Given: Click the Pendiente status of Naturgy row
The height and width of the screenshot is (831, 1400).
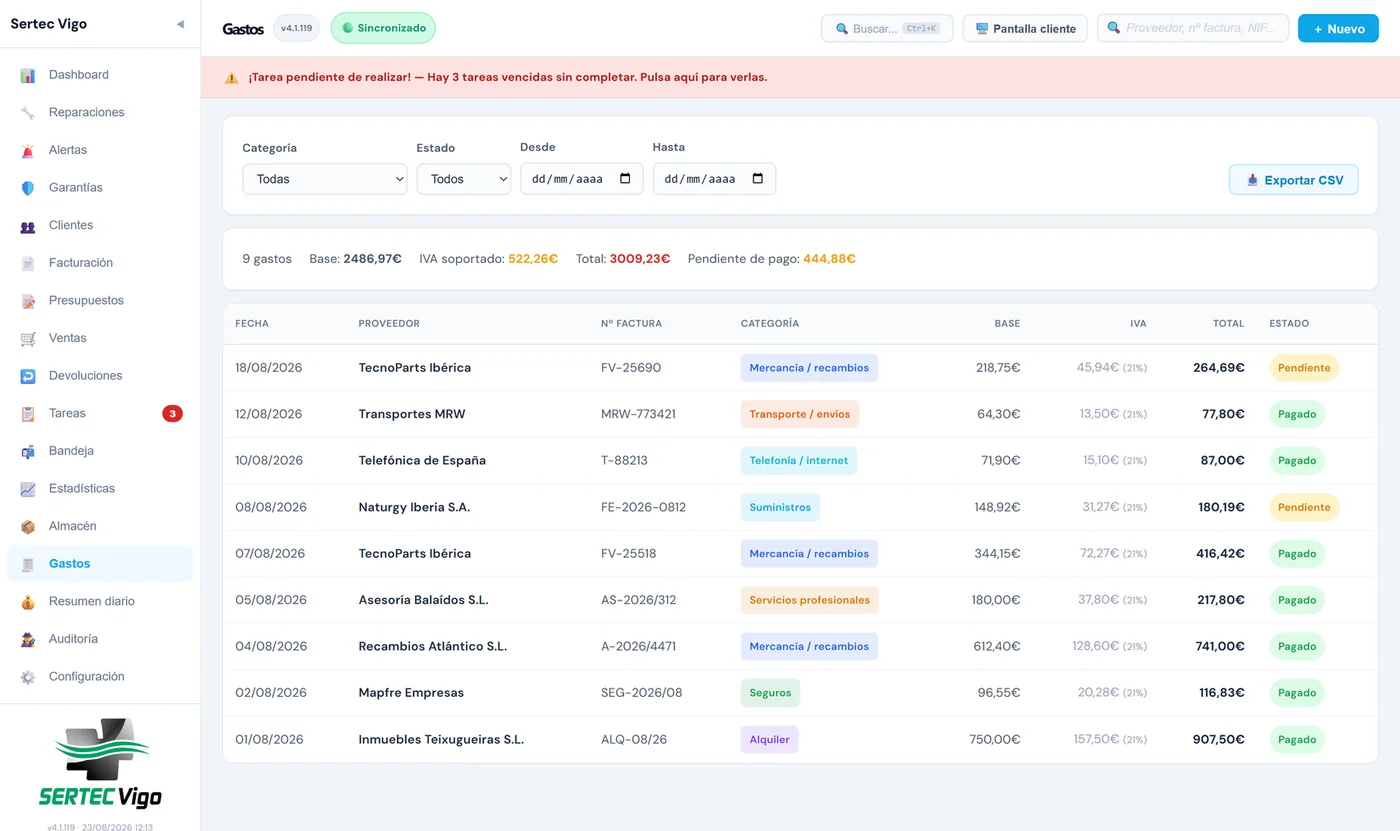Looking at the screenshot, I should click(x=1304, y=507).
